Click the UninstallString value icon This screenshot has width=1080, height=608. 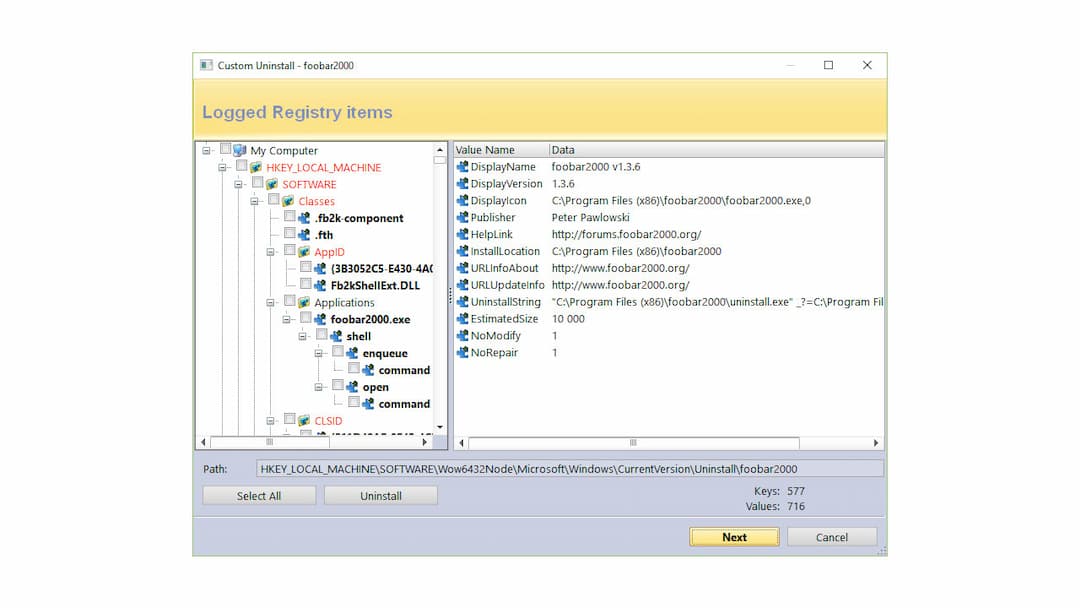(464, 301)
